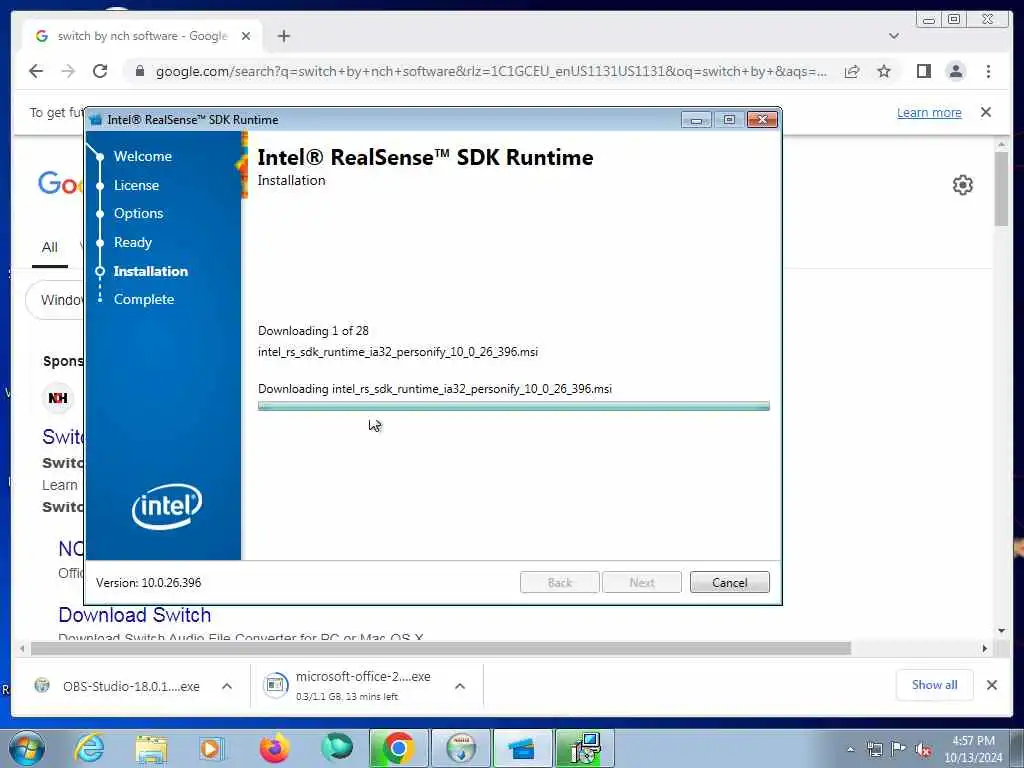Select the Options step in installer sidebar
Screen dimensions: 1024x768
pyautogui.click(x=138, y=214)
